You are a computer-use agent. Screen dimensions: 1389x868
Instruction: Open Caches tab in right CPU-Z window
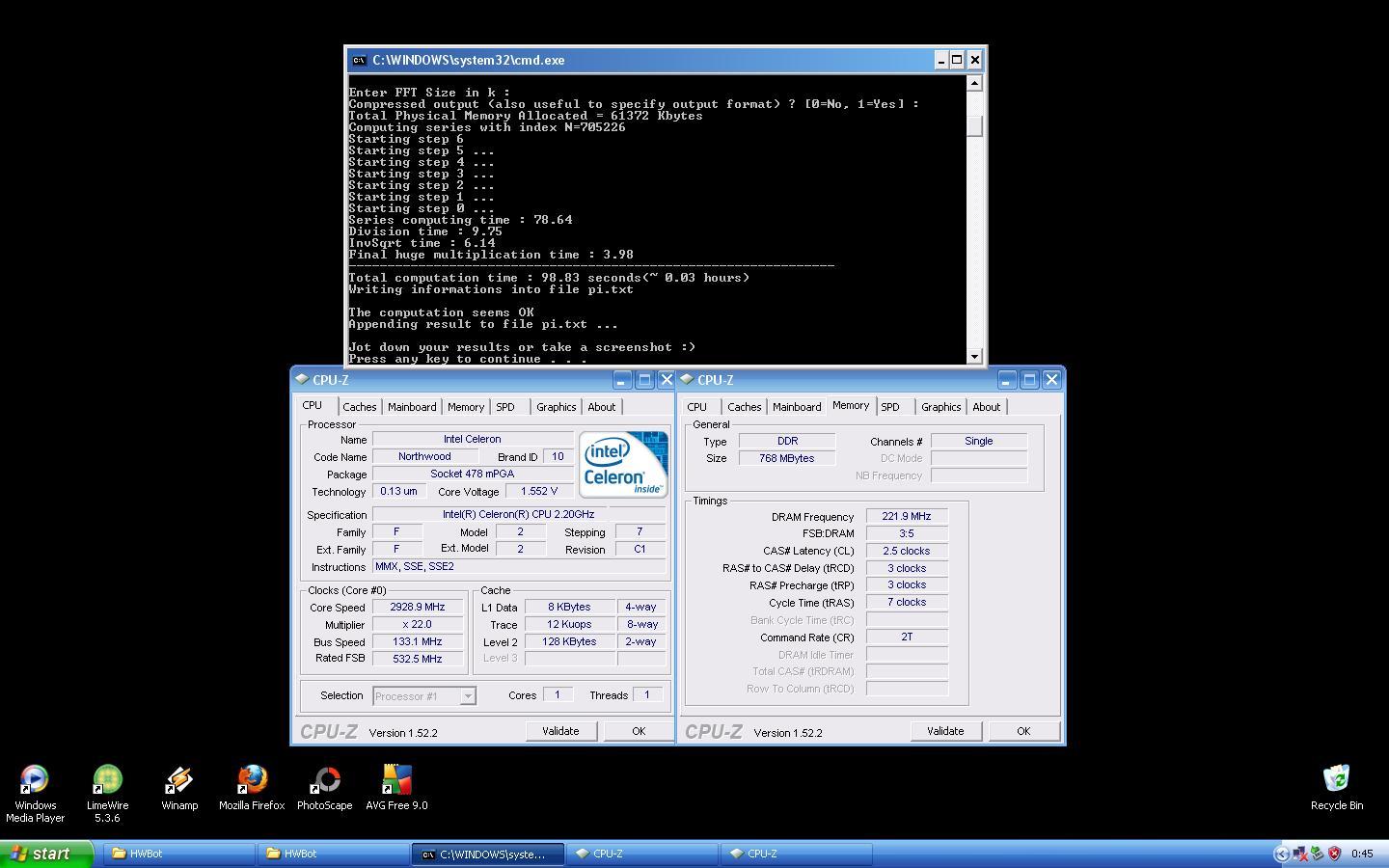tap(744, 407)
